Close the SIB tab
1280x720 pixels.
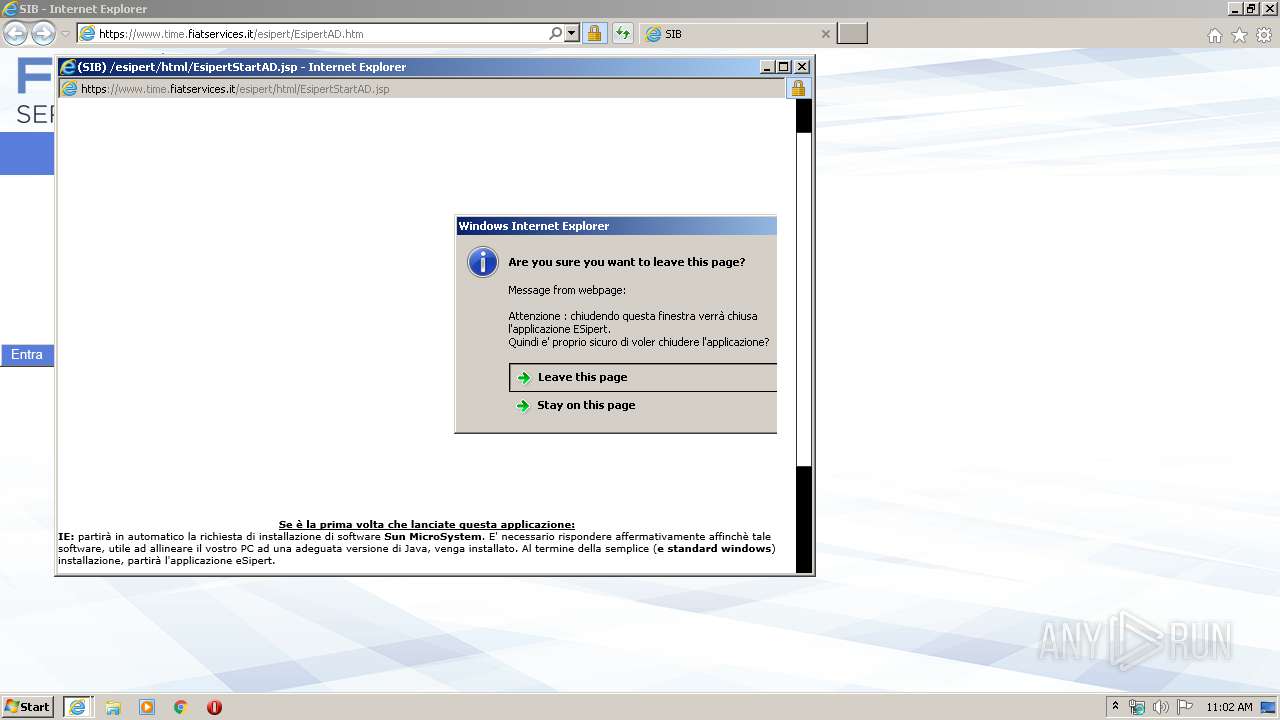(825, 34)
